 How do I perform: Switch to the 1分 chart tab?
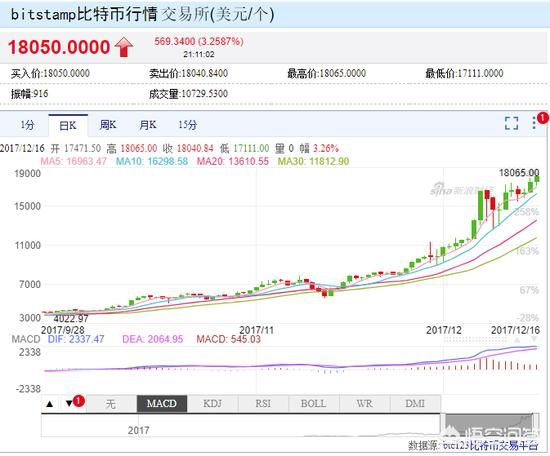pyautogui.click(x=27, y=125)
